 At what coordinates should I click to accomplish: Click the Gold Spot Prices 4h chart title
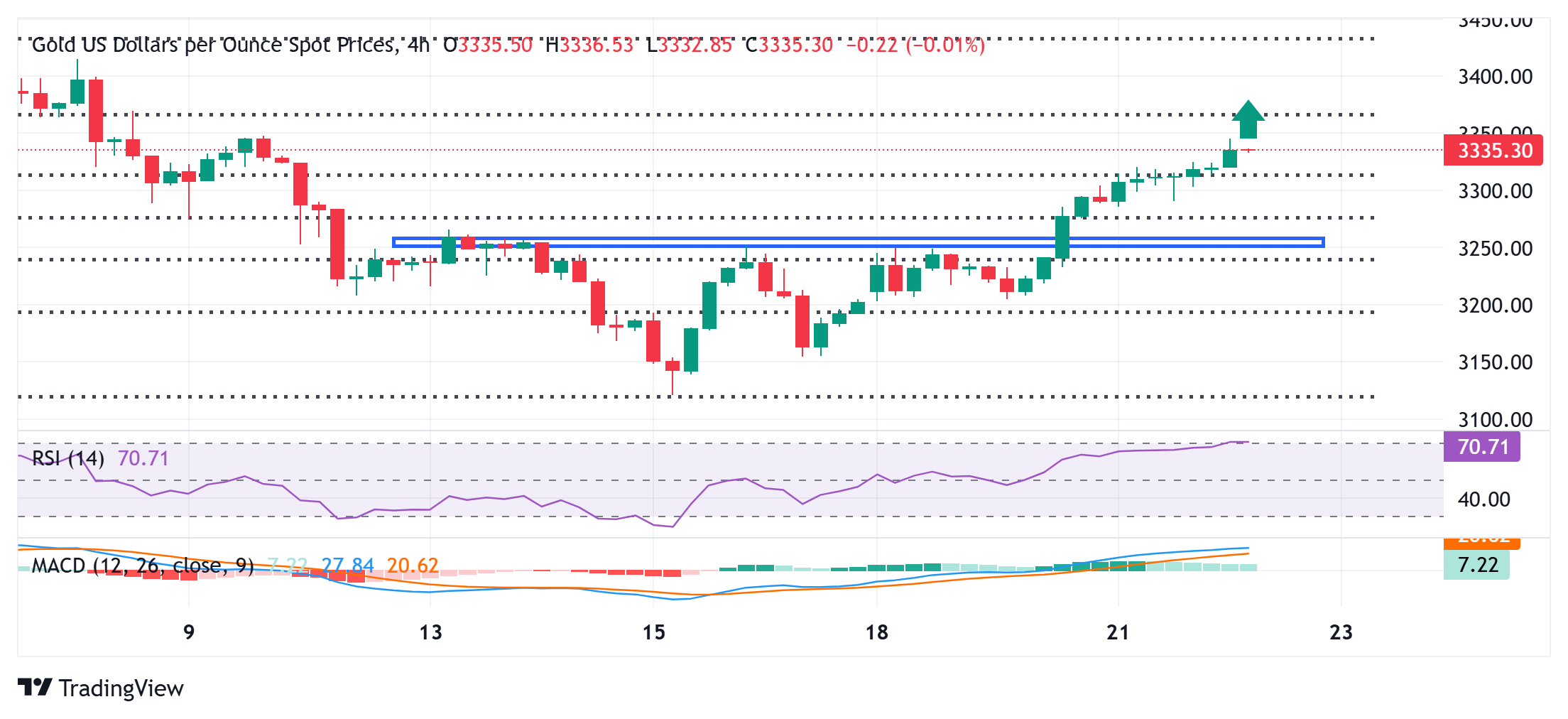[230, 45]
